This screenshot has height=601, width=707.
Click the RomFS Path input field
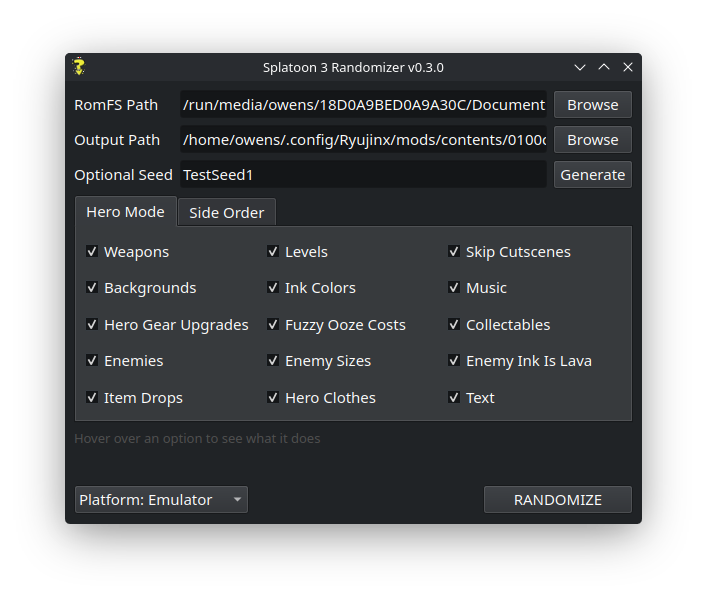363,105
